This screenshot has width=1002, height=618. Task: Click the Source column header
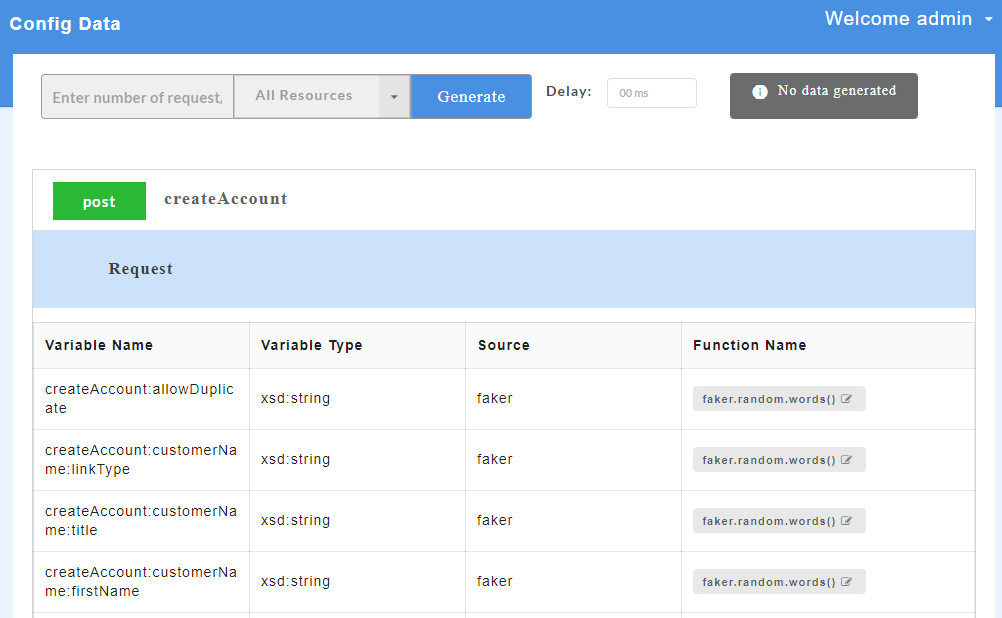pos(503,345)
